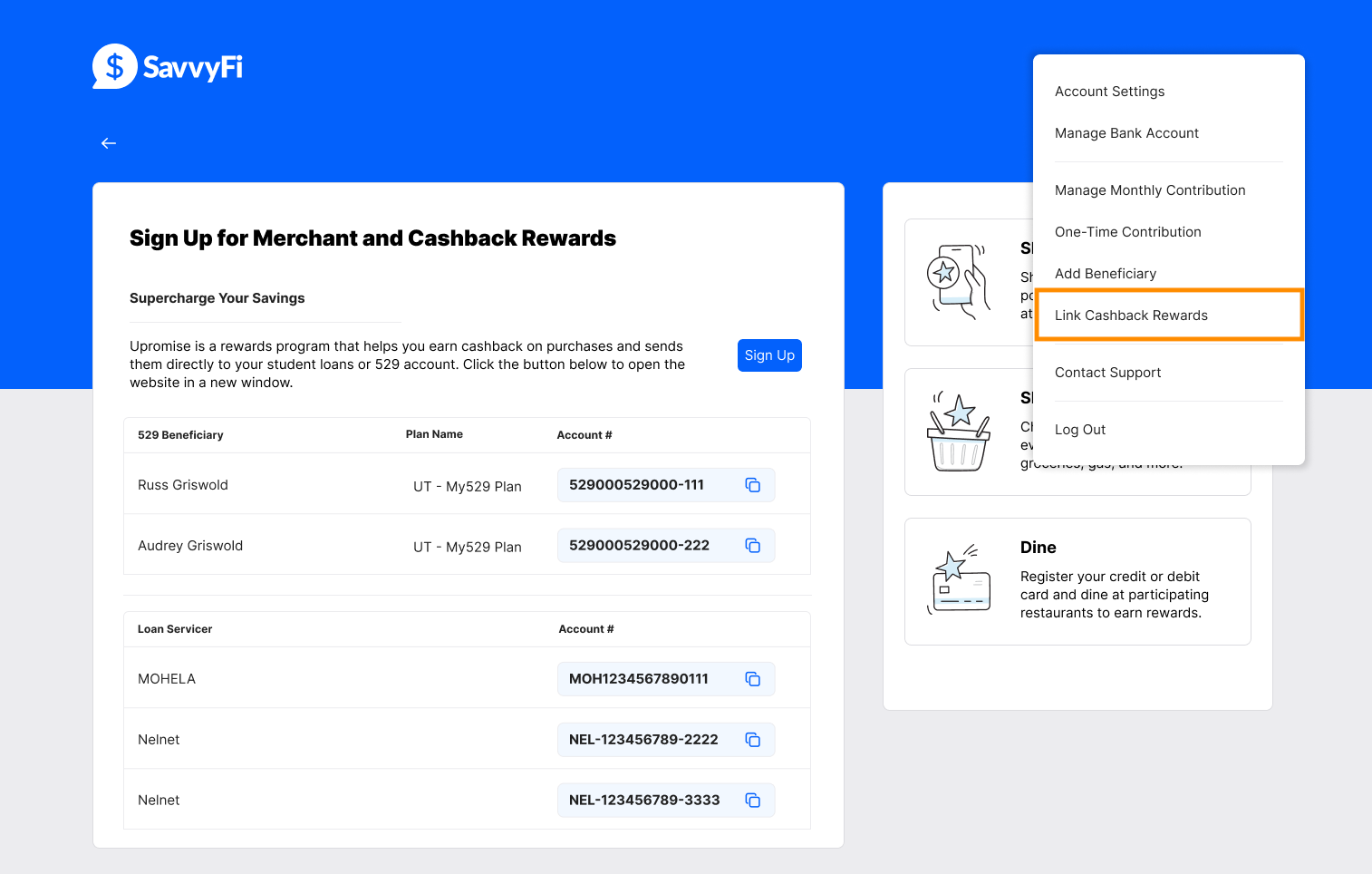Click account field NEL-123456789-2222
Image resolution: width=1372 pixels, height=874 pixels.
[666, 740]
